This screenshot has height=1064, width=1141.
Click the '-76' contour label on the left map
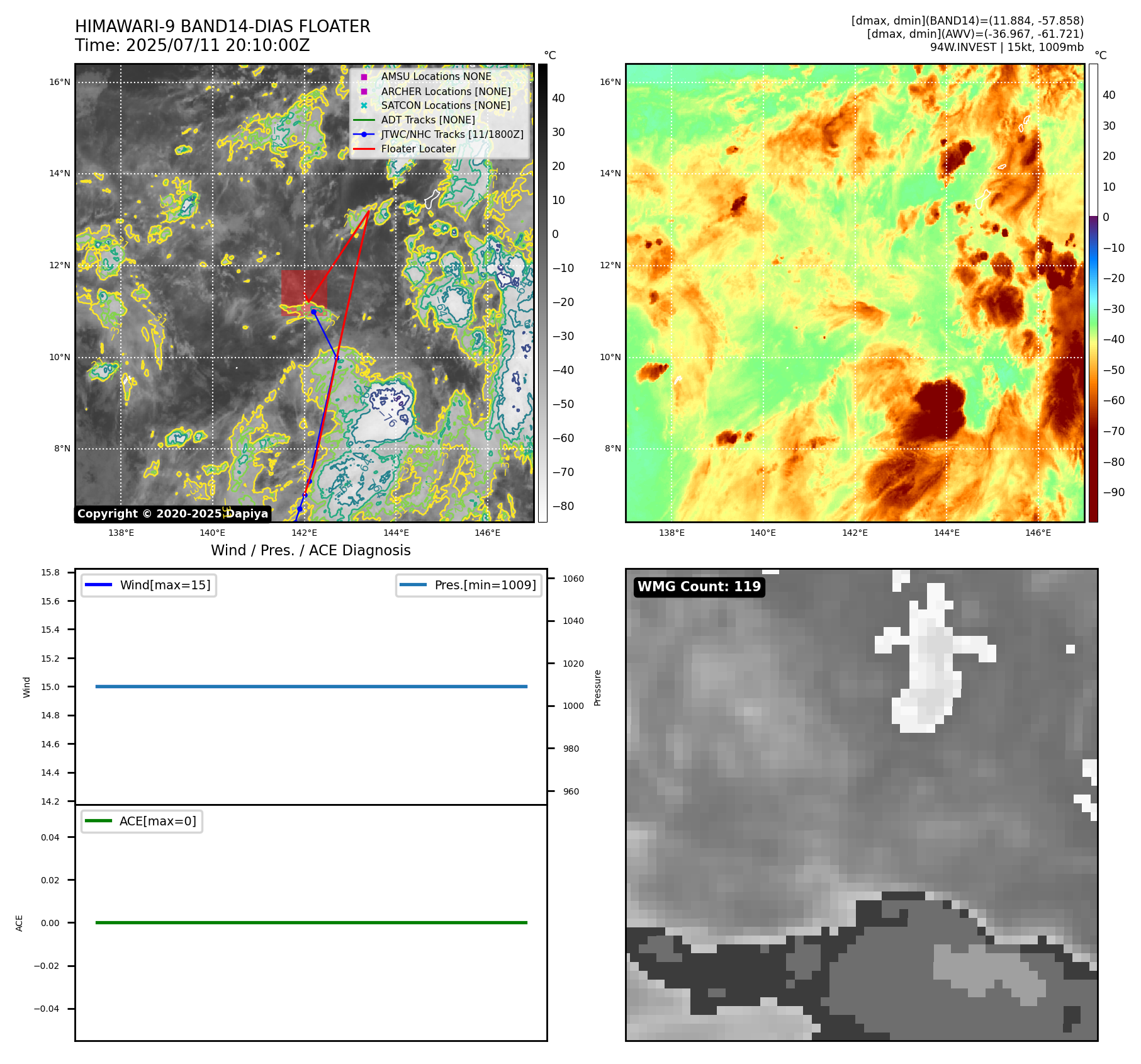388,419
